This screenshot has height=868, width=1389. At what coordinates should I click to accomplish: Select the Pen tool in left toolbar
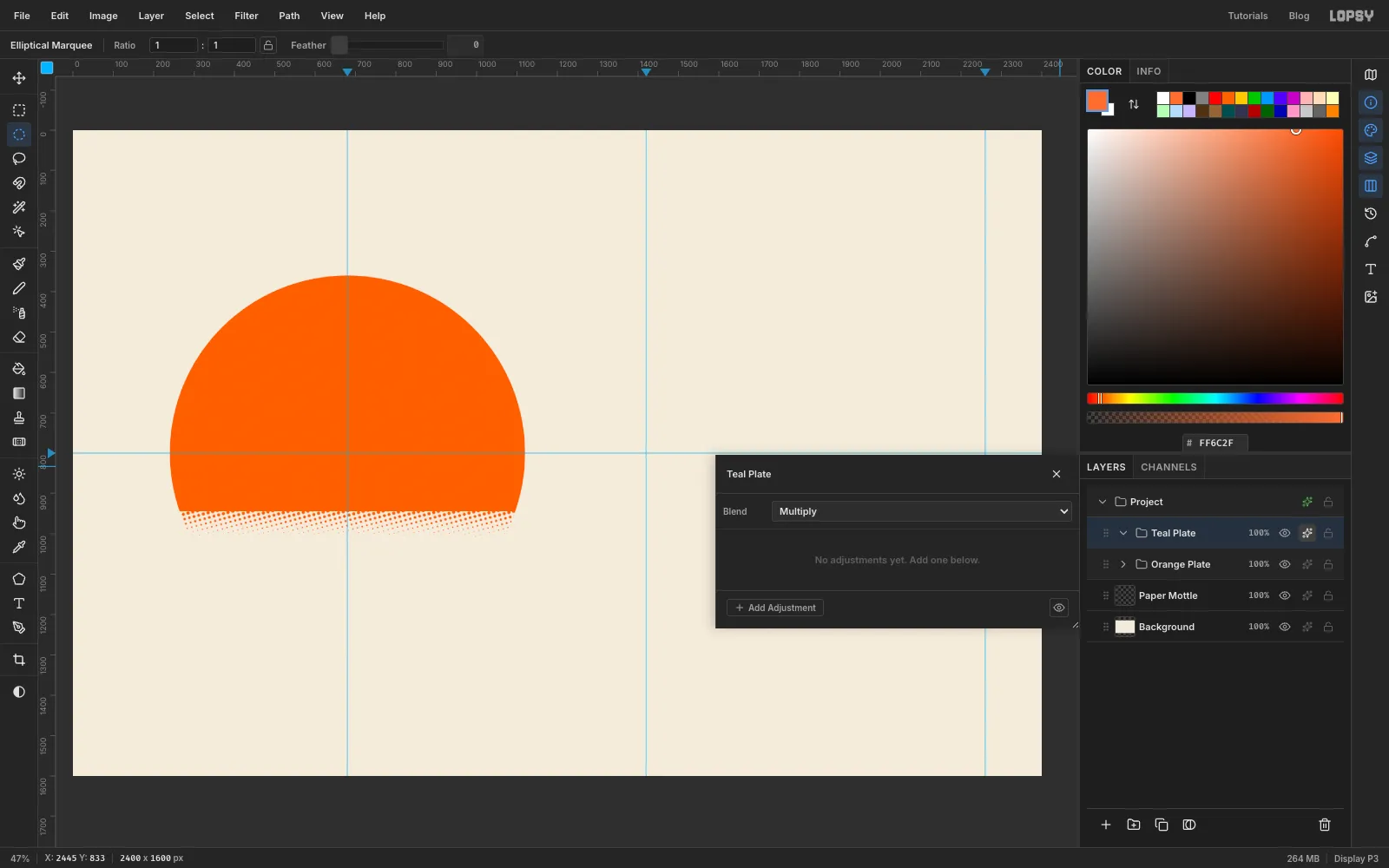[x=19, y=628]
